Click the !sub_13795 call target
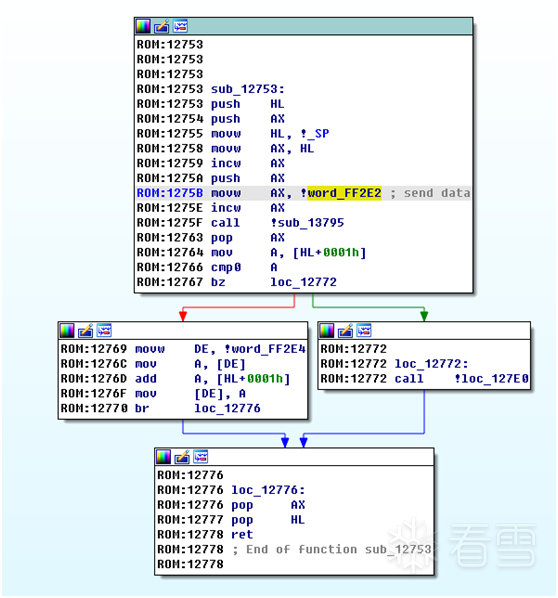Image resolution: width=558 pixels, height=598 pixels. 307,223
